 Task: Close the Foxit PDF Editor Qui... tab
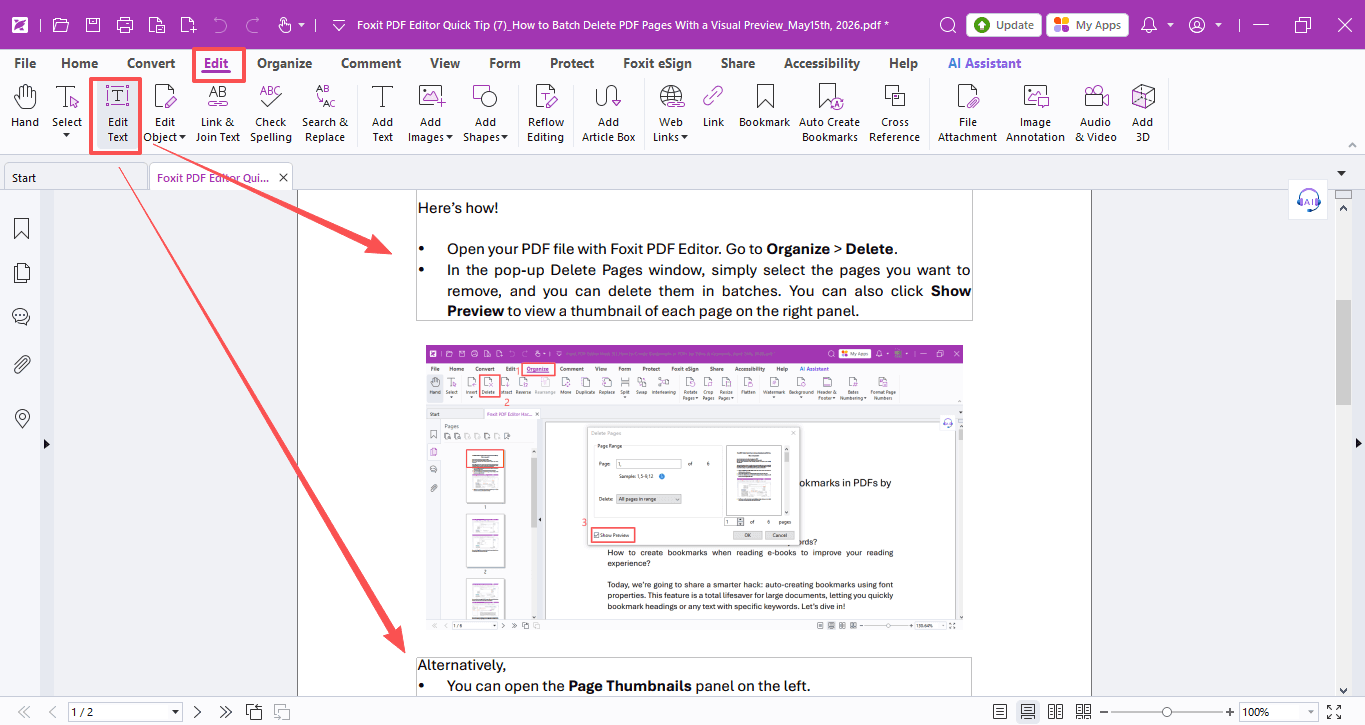(x=284, y=178)
